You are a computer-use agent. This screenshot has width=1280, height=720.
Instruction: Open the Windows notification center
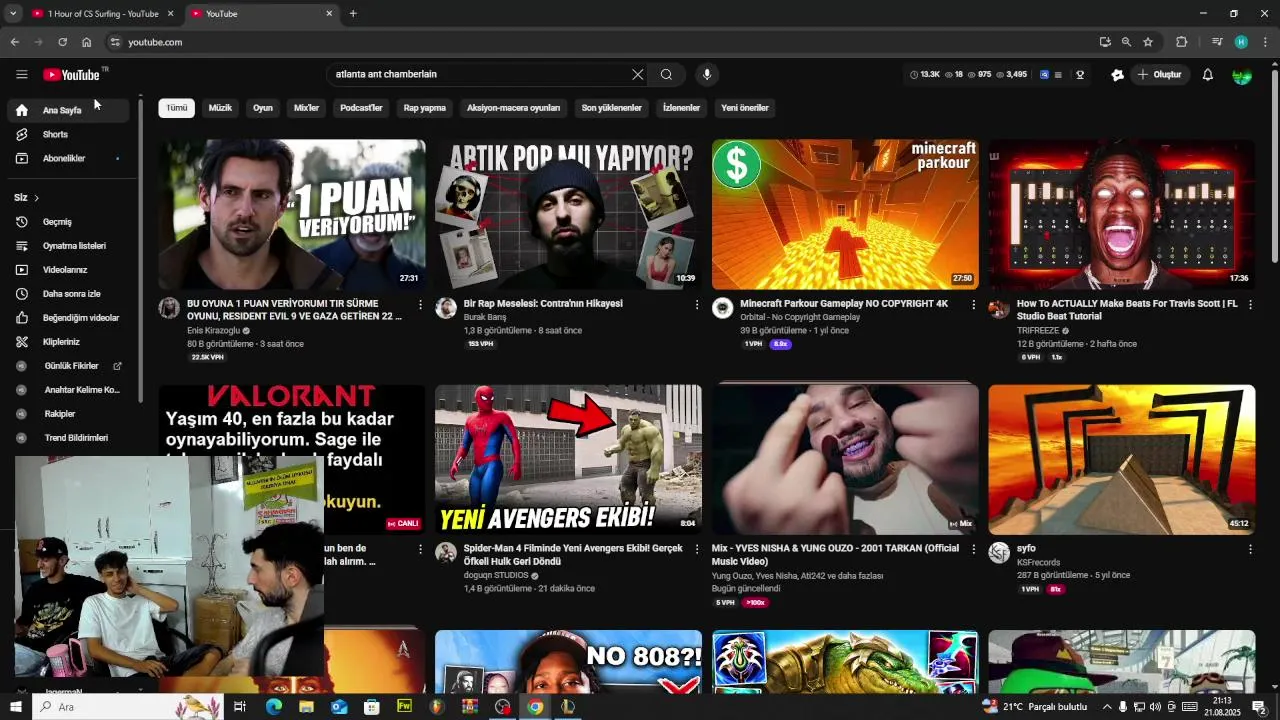[1259, 707]
